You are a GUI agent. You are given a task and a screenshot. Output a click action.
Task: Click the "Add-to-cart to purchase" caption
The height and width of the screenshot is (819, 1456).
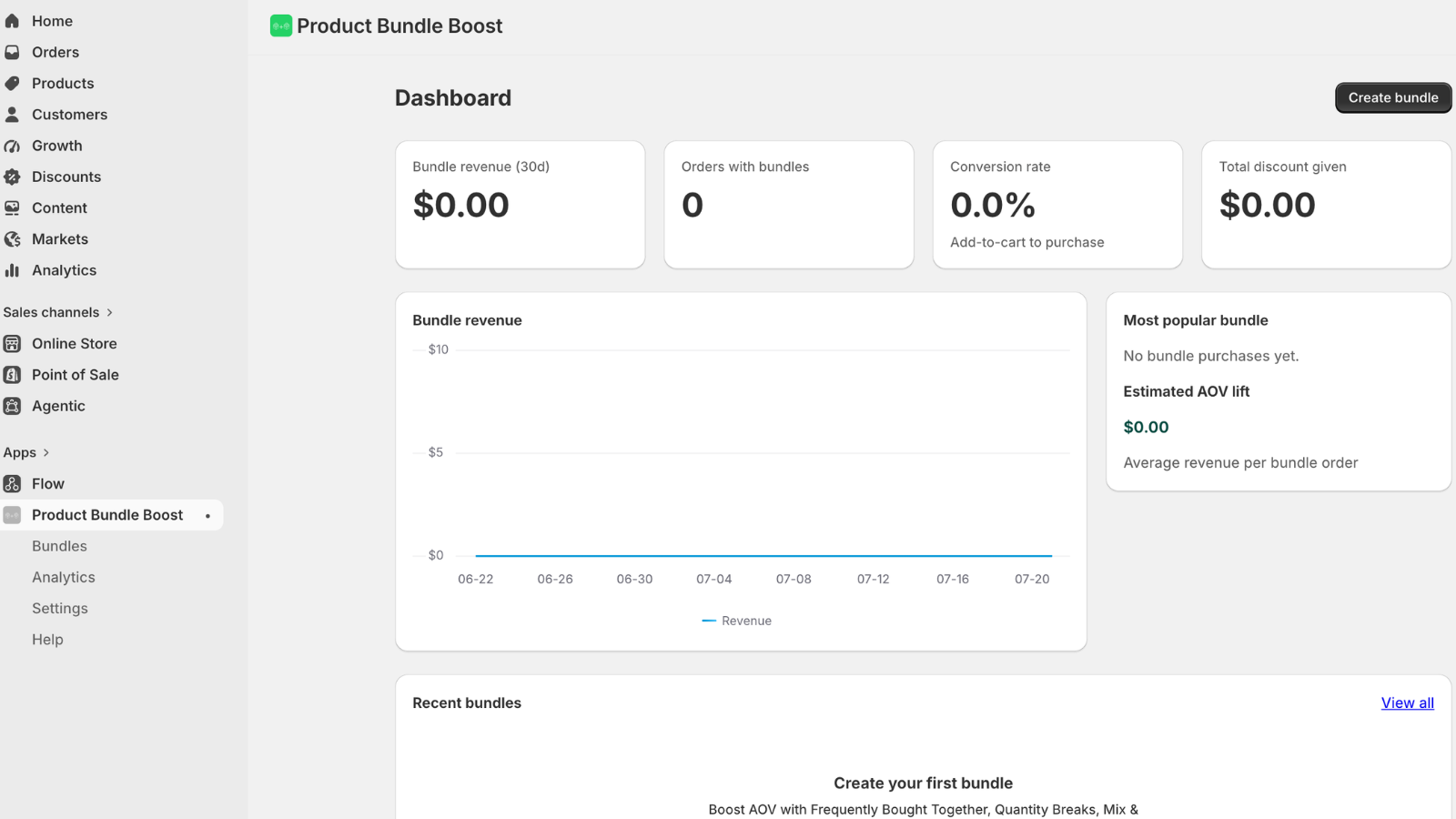1027,242
